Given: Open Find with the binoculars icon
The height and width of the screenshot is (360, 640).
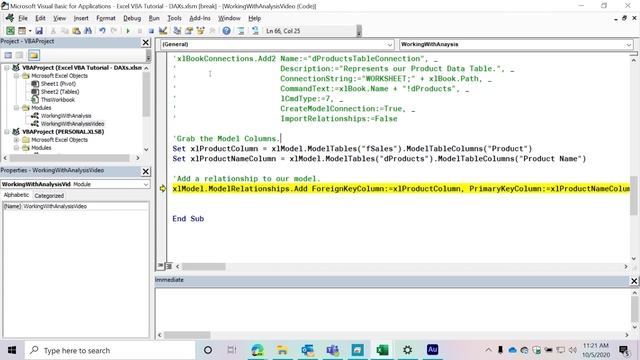Looking at the screenshot, I should pyautogui.click(x=88, y=31).
